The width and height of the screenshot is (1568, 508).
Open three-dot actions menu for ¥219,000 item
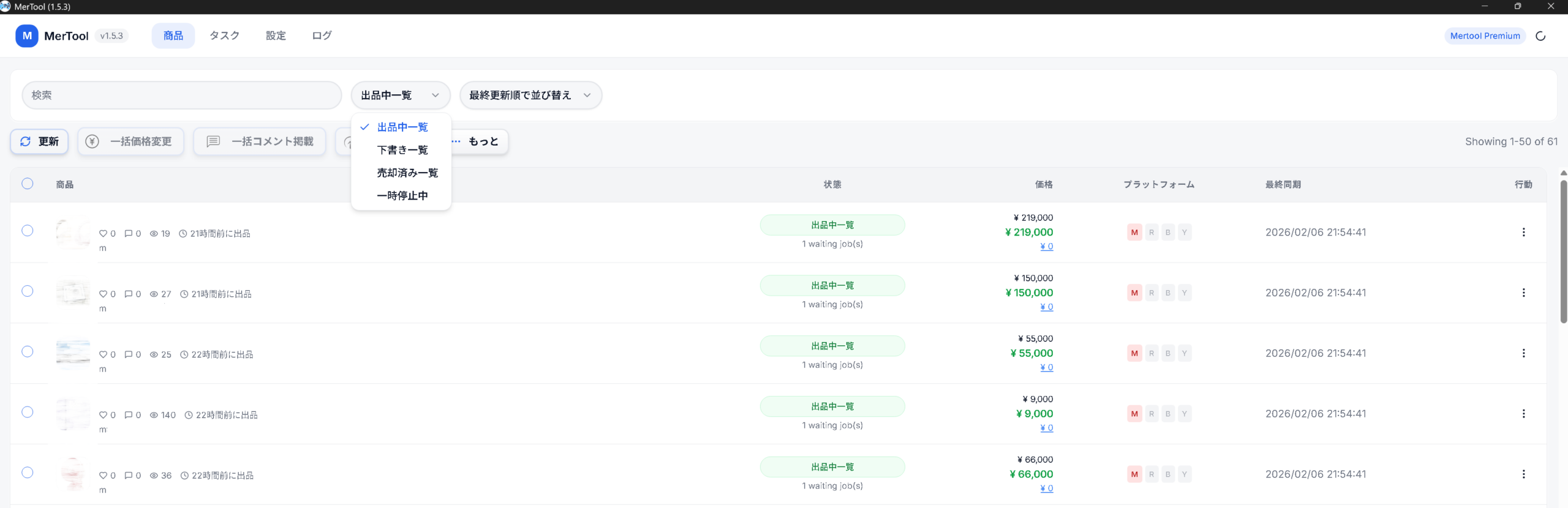(x=1523, y=233)
